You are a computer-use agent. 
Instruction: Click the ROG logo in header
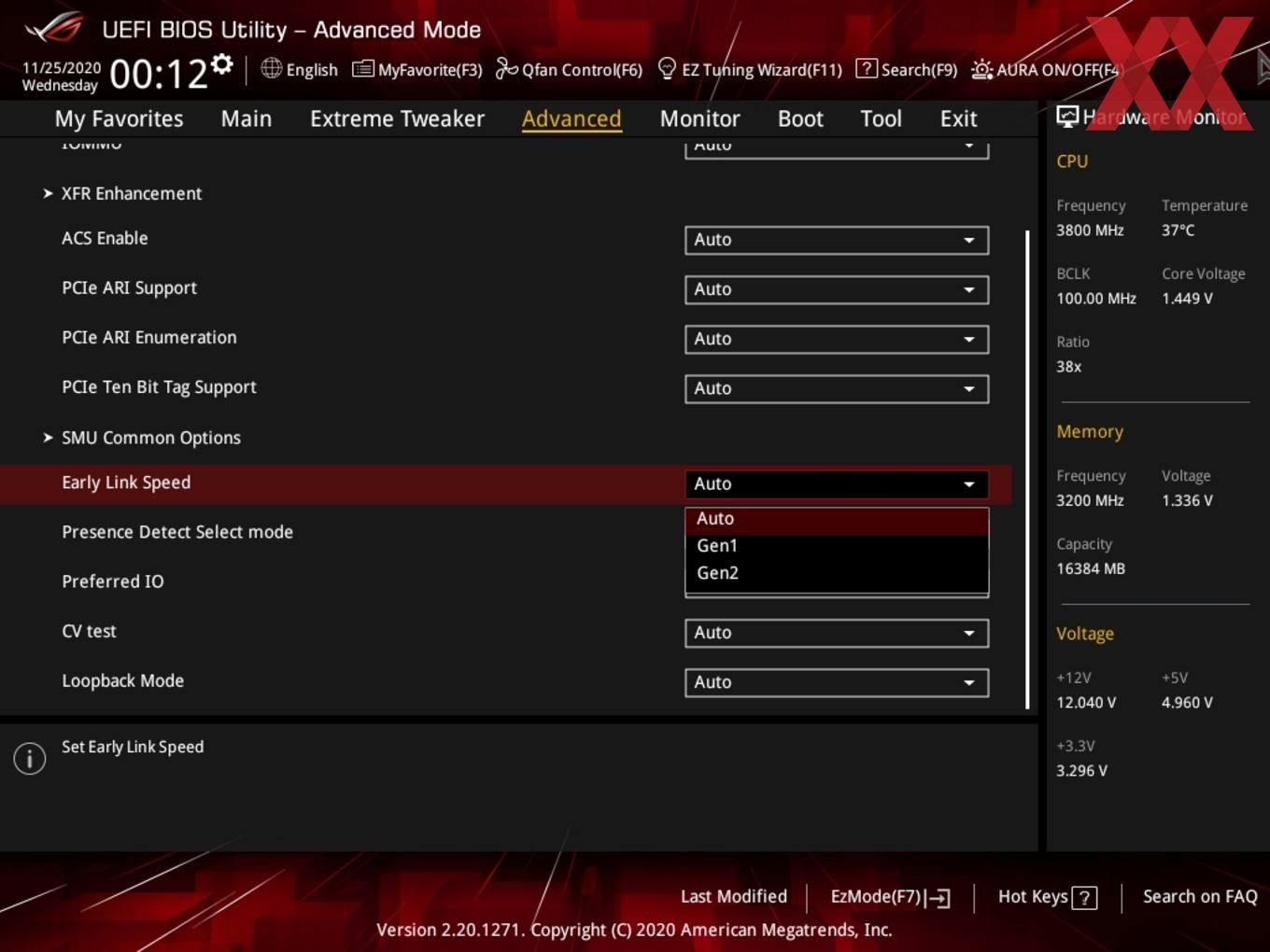[54, 28]
